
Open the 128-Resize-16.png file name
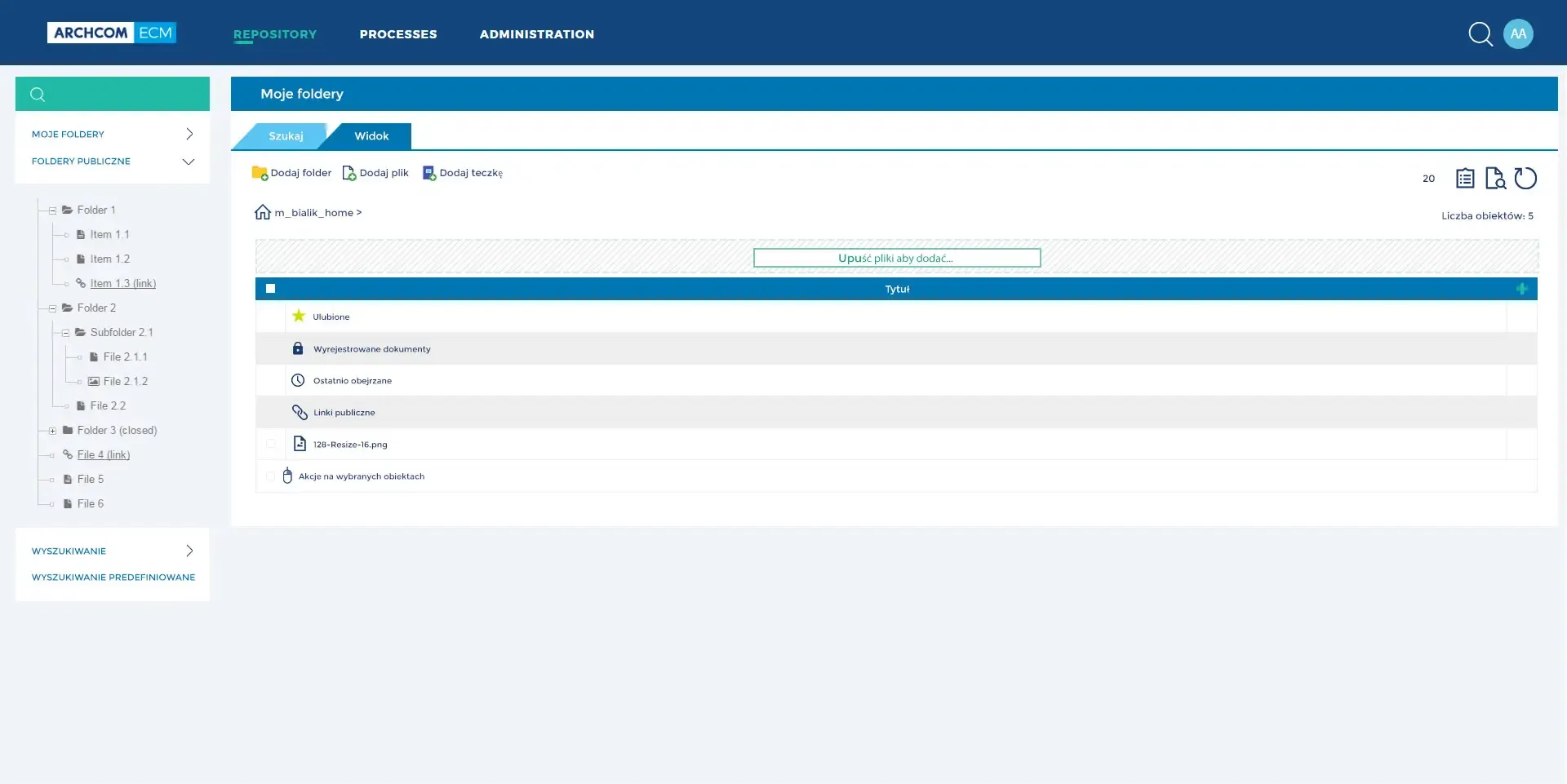tap(350, 445)
